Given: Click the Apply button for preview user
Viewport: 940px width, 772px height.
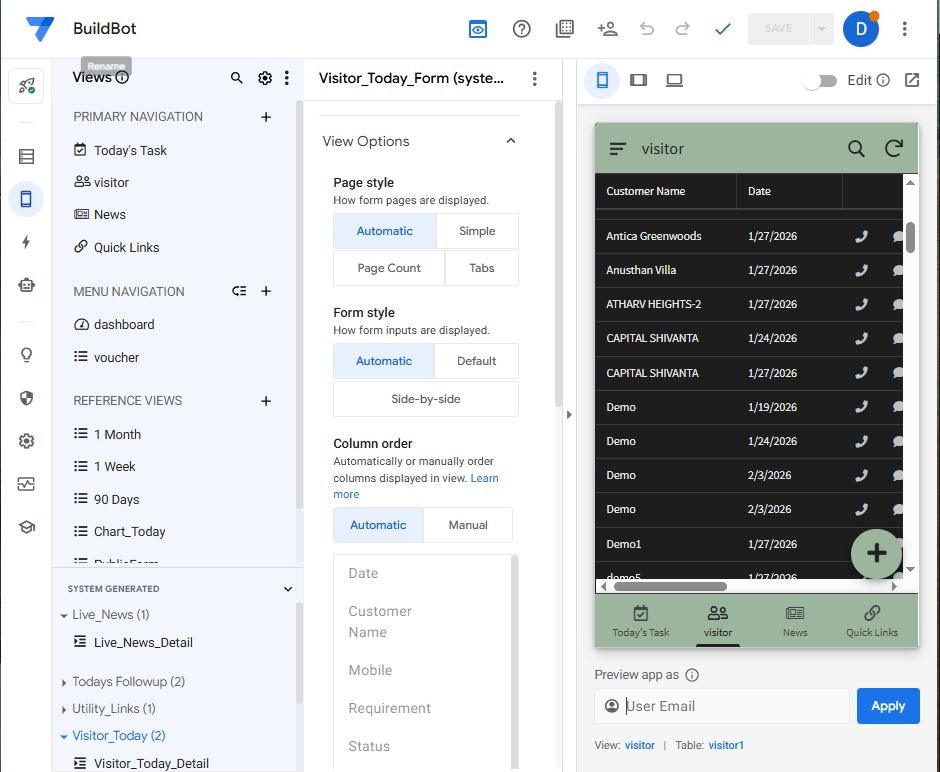Looking at the screenshot, I should pos(887,705).
